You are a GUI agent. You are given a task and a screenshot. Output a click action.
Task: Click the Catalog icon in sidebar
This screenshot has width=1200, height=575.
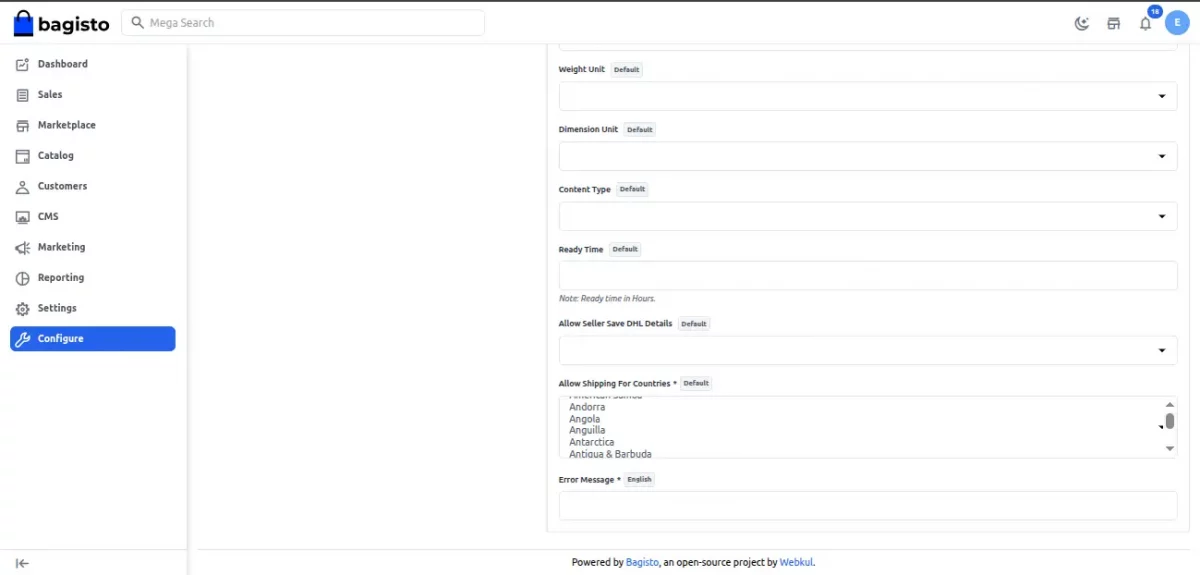click(23, 156)
